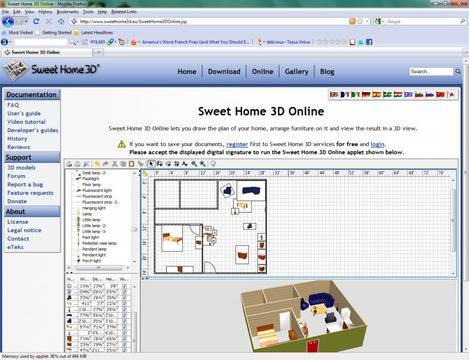The height and width of the screenshot is (360, 469).
Task: Click the Cut scissors icon in applet toolbar
Action: [x=114, y=164]
